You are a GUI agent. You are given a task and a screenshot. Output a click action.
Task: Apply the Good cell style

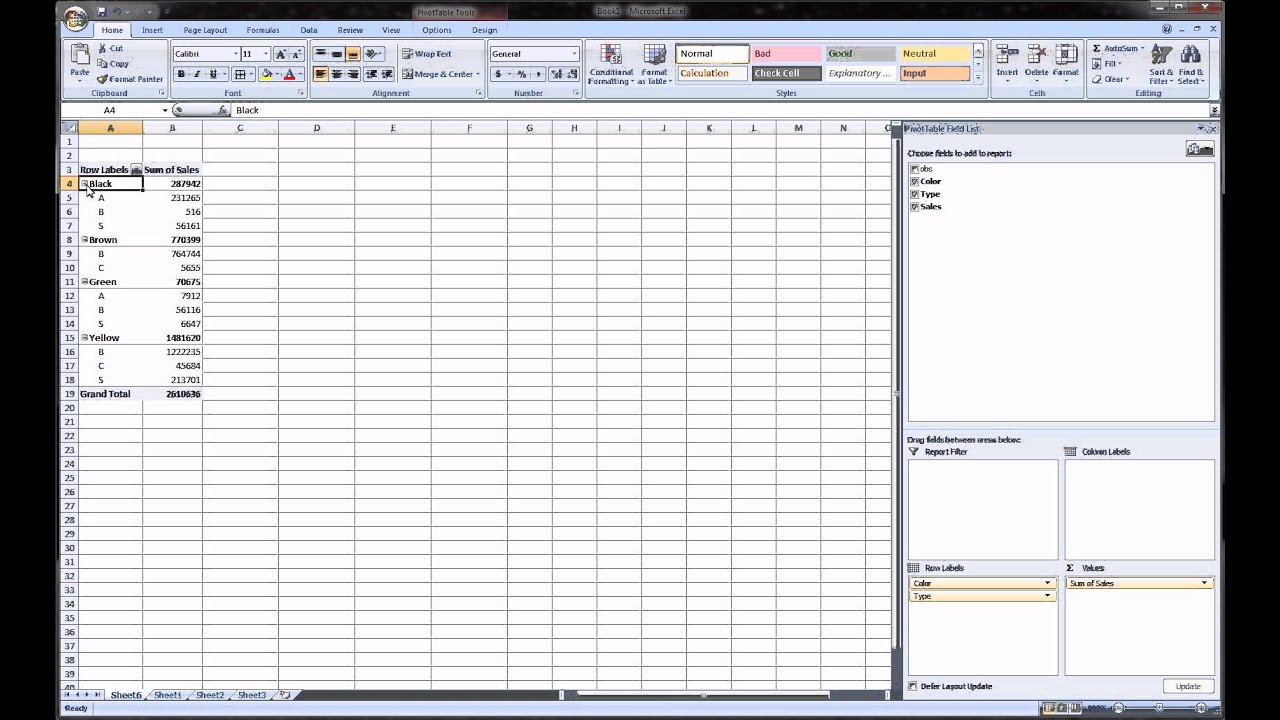pyautogui.click(x=859, y=54)
